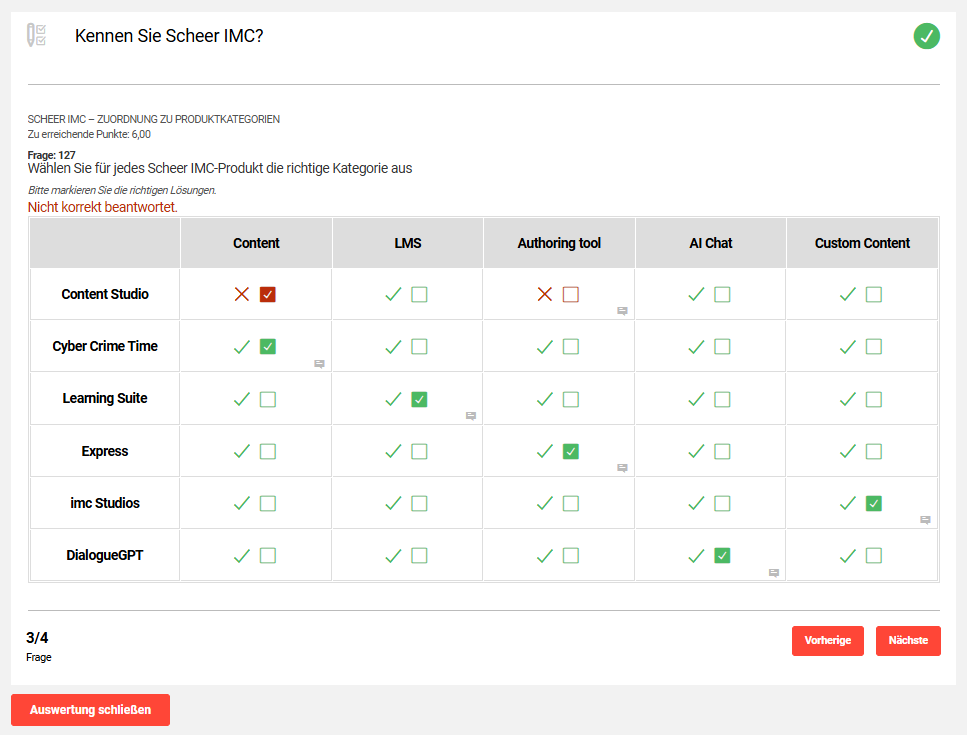Check the Content checkbox for imc Studios
This screenshot has height=735, width=967.
click(x=268, y=503)
